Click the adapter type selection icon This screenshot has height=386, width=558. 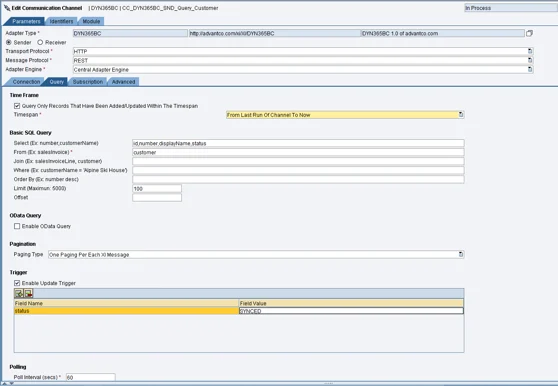[x=529, y=33]
